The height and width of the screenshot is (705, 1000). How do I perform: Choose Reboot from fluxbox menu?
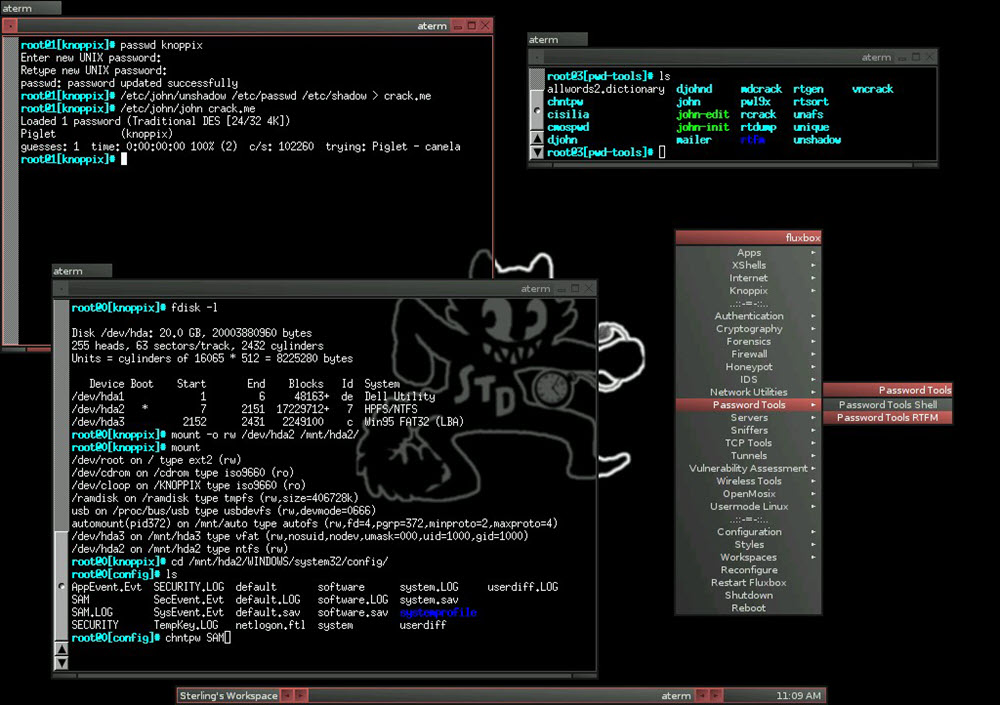pos(749,608)
